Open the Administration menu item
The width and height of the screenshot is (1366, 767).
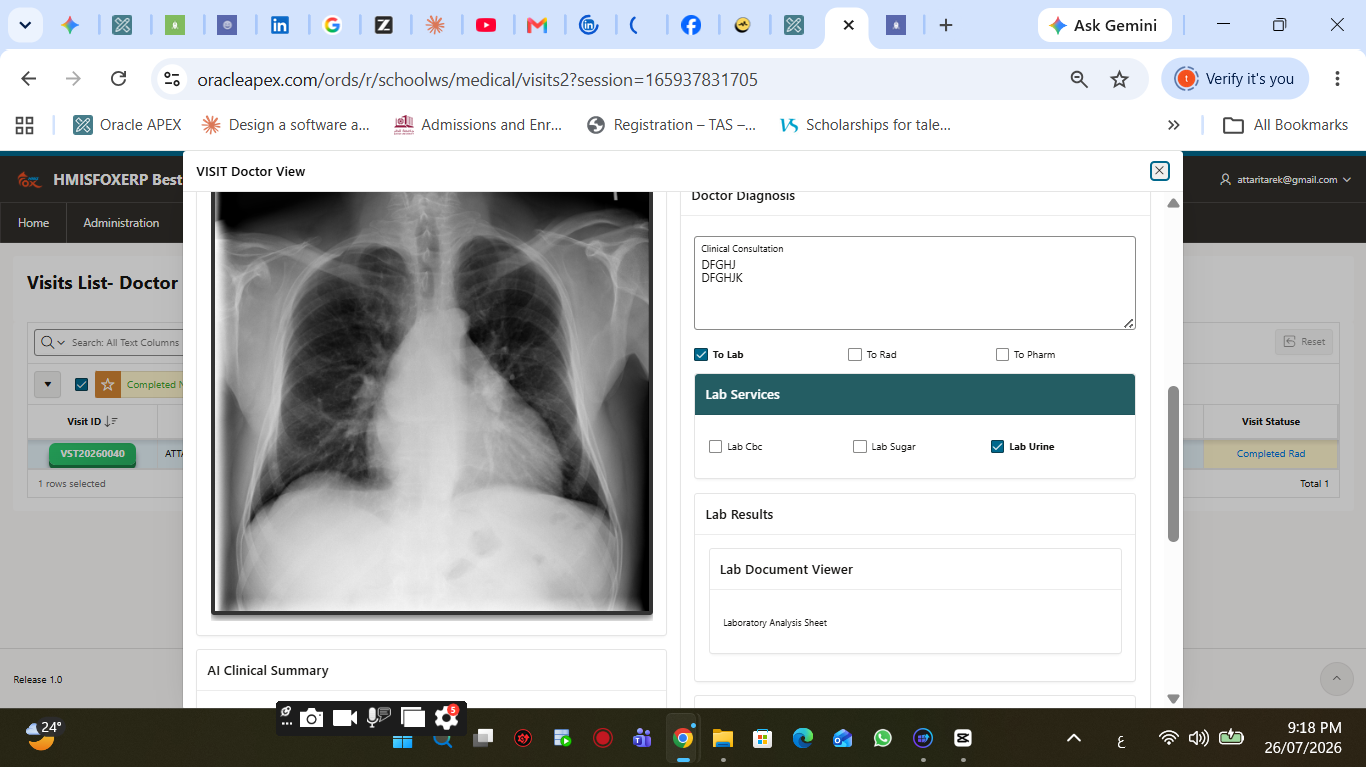(121, 223)
